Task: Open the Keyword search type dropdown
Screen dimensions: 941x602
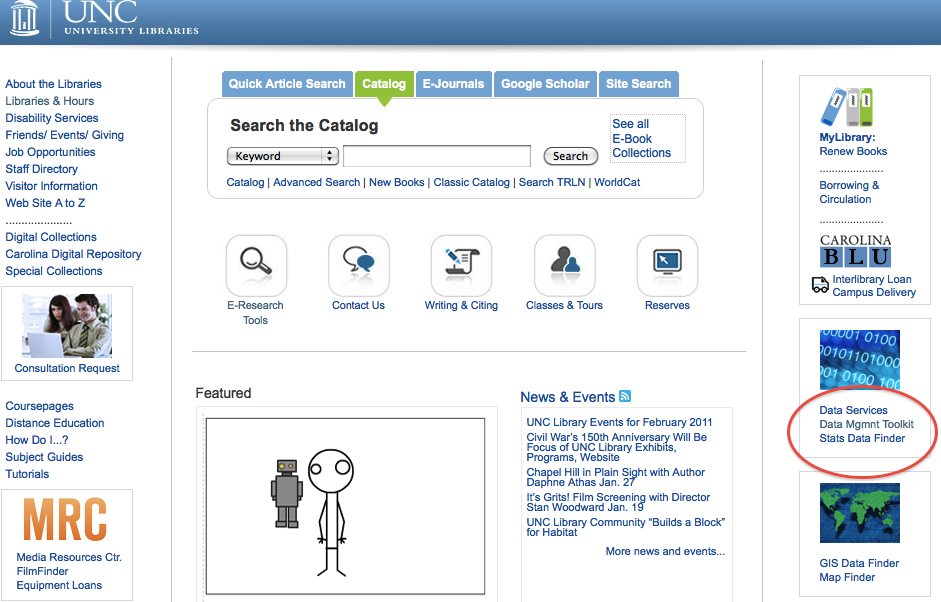Action: 283,156
